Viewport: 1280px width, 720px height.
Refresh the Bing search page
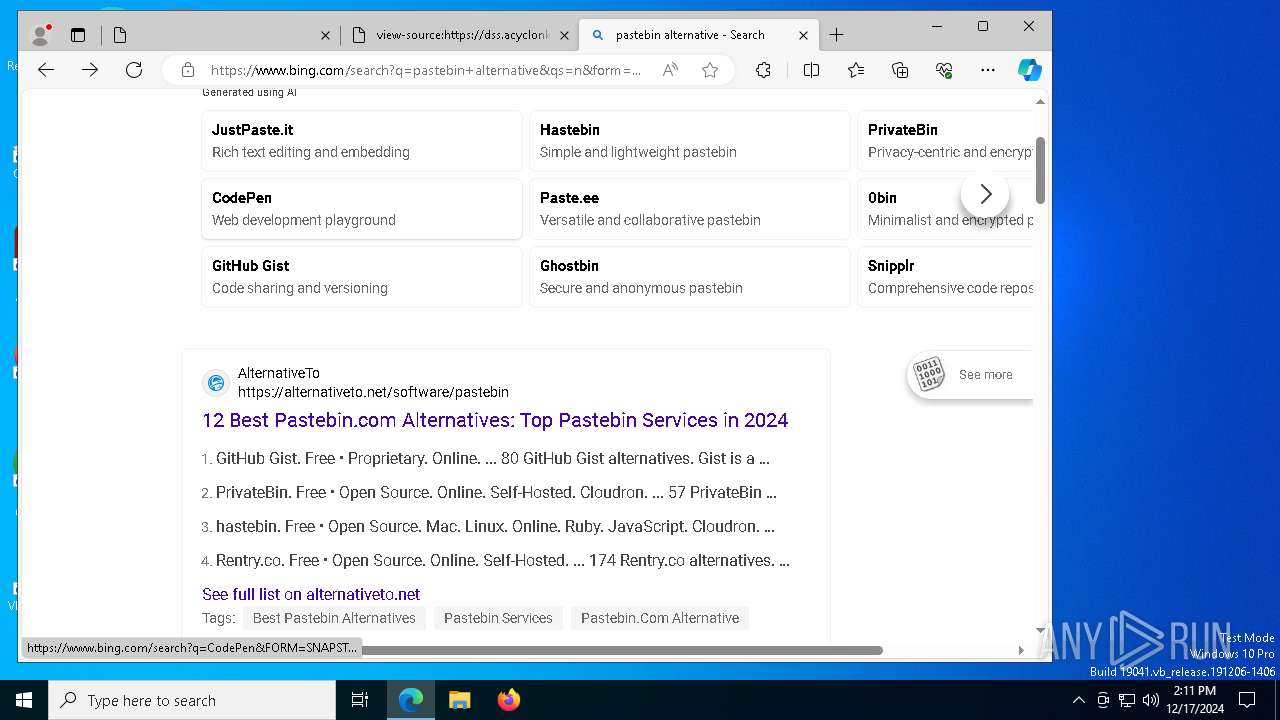click(x=134, y=70)
